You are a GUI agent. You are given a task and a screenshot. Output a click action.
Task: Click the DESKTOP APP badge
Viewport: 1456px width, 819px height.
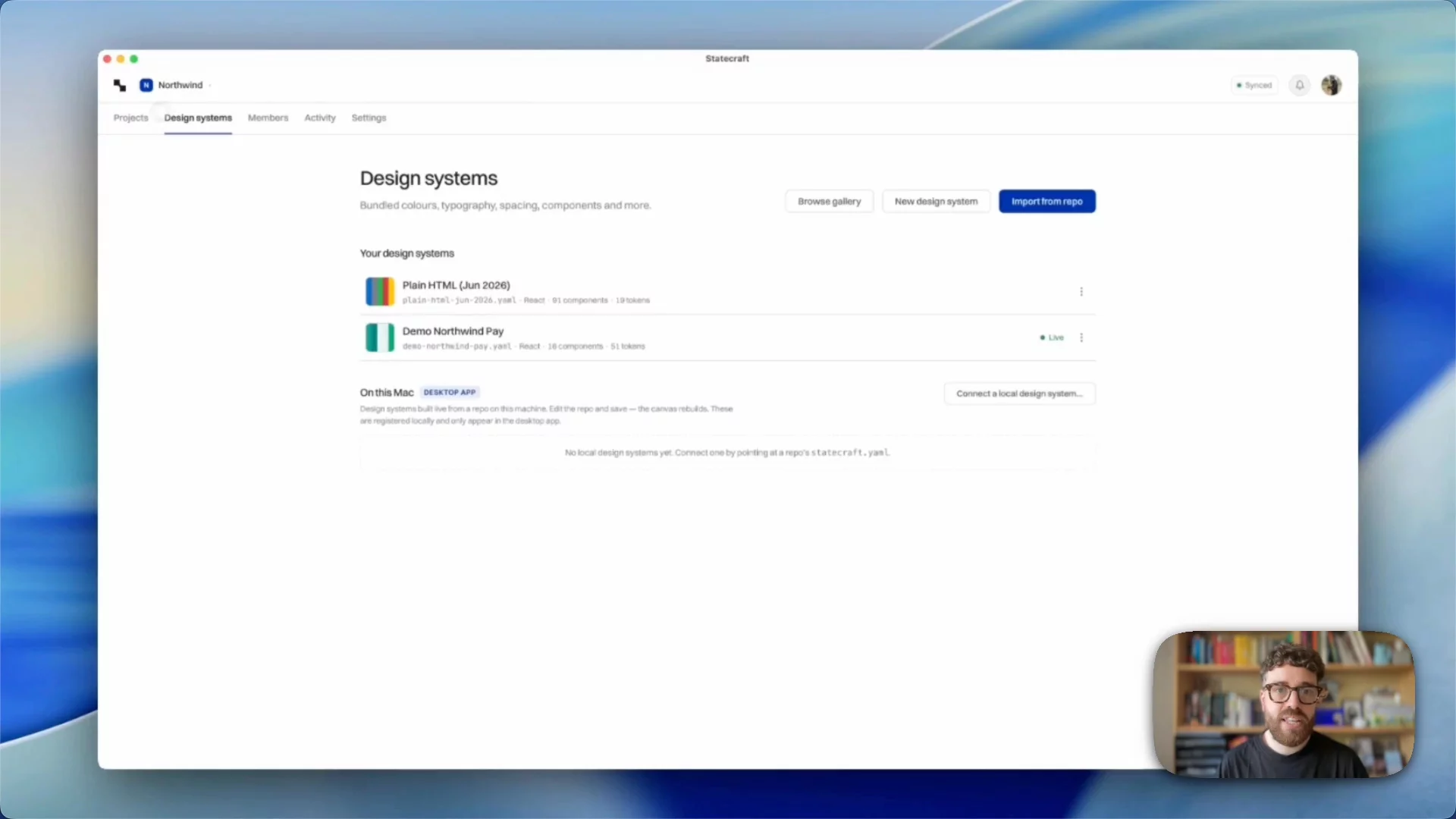[x=450, y=393]
